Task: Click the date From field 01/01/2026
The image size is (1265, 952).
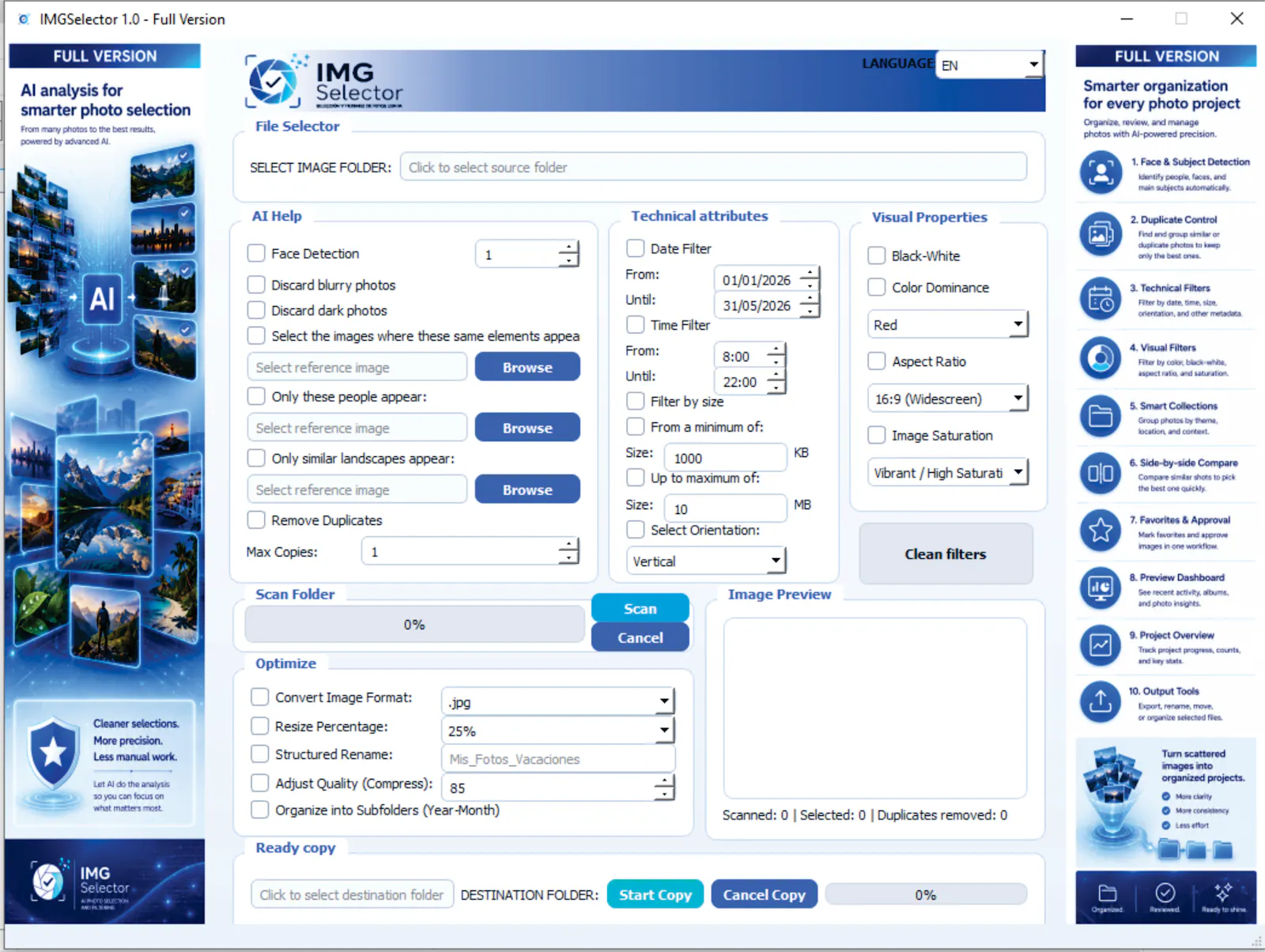Action: pos(767,280)
